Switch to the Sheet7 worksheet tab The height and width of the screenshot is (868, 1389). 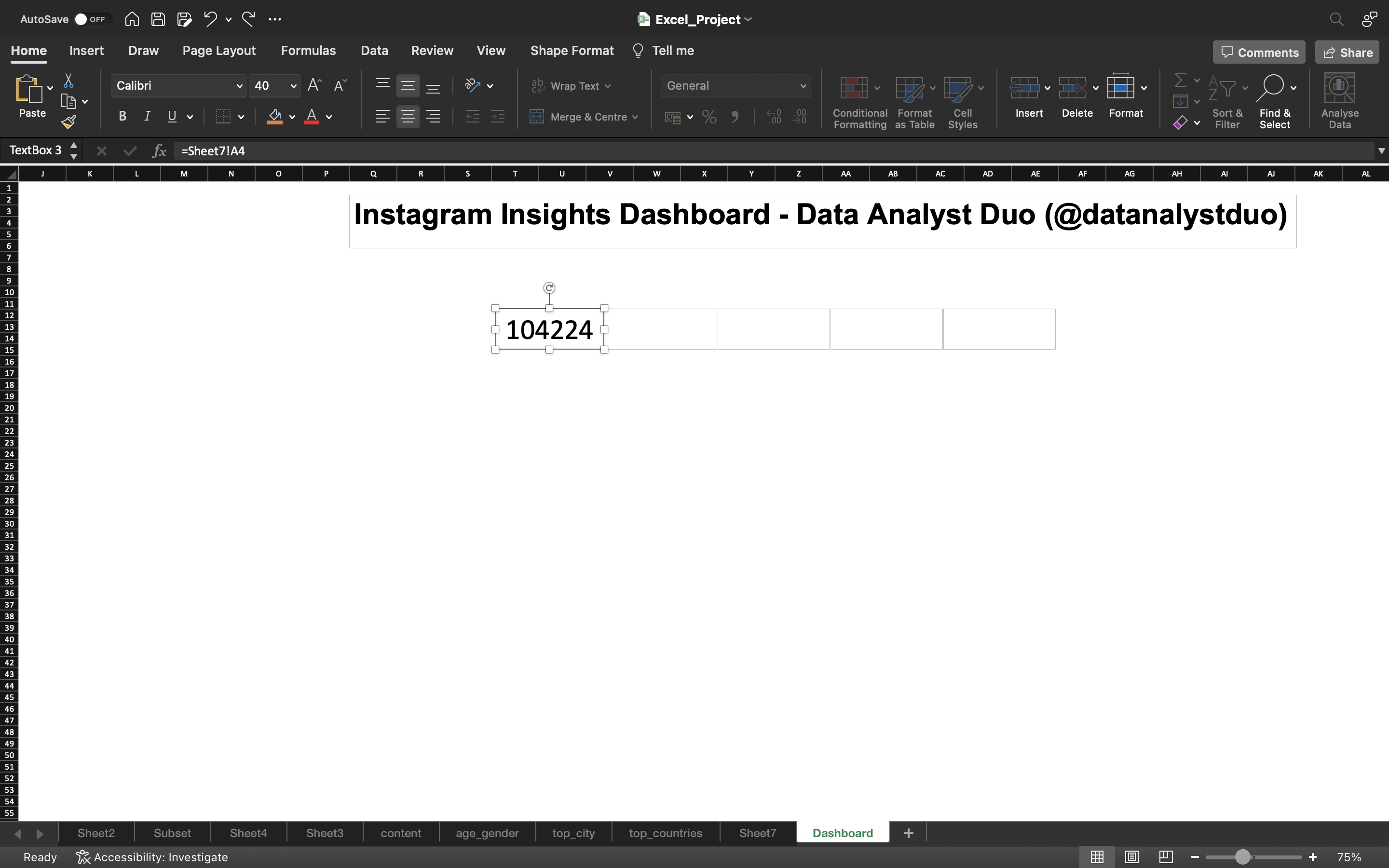(757, 832)
